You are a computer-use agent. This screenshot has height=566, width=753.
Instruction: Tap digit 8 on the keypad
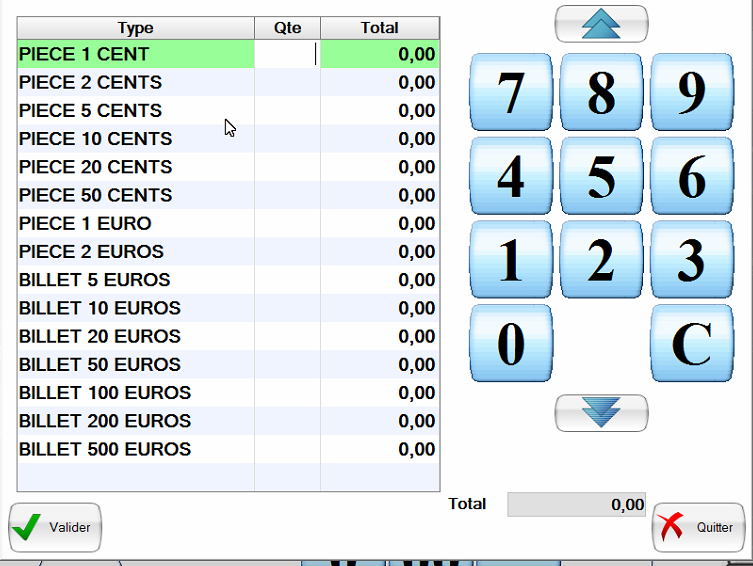[x=601, y=93]
